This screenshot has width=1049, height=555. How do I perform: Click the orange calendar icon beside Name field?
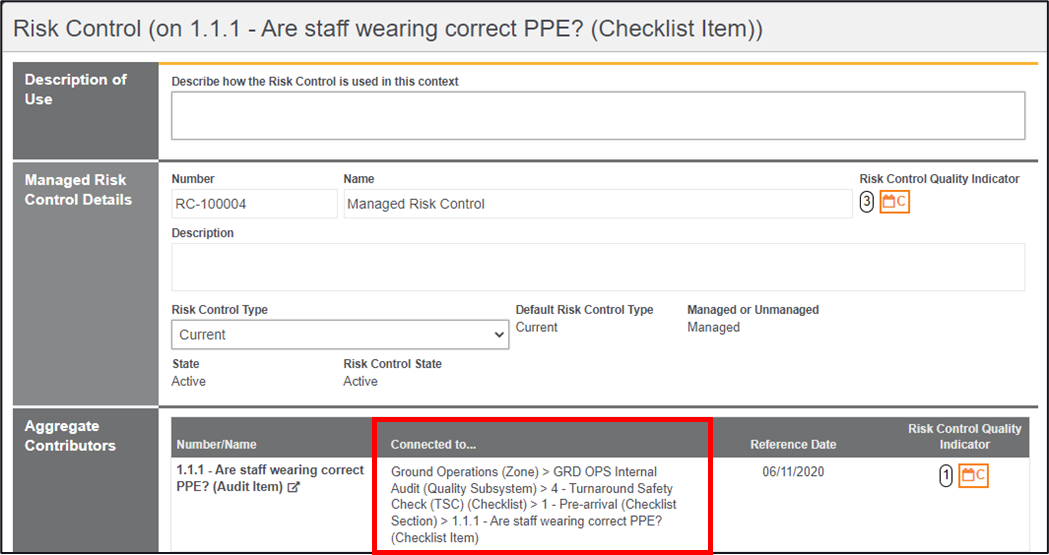[894, 202]
